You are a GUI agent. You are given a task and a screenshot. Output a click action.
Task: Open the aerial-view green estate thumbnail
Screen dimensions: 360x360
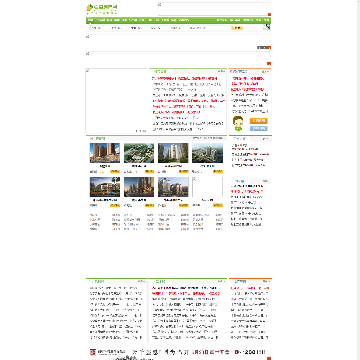[x=139, y=153]
